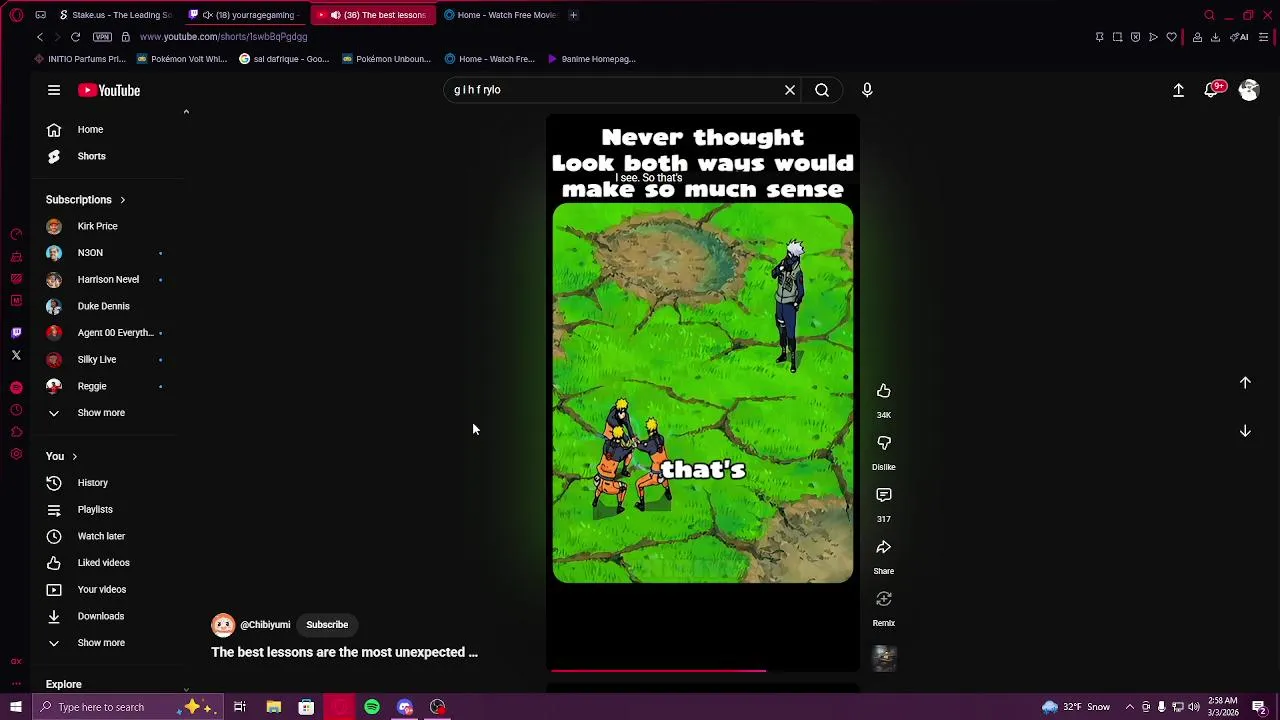This screenshot has width=1280, height=720.
Task: Pause the playing Short video
Action: point(703,393)
